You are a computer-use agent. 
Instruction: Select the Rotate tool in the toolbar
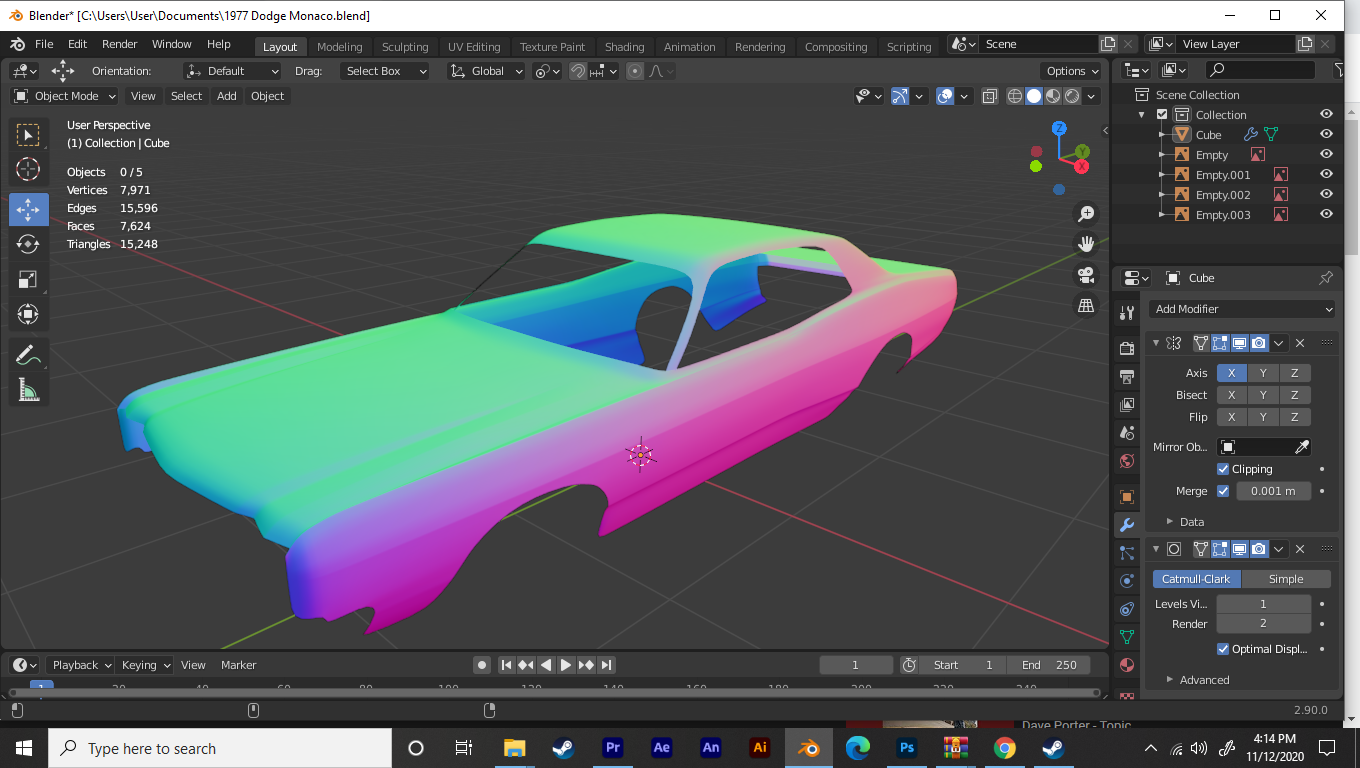click(x=28, y=244)
